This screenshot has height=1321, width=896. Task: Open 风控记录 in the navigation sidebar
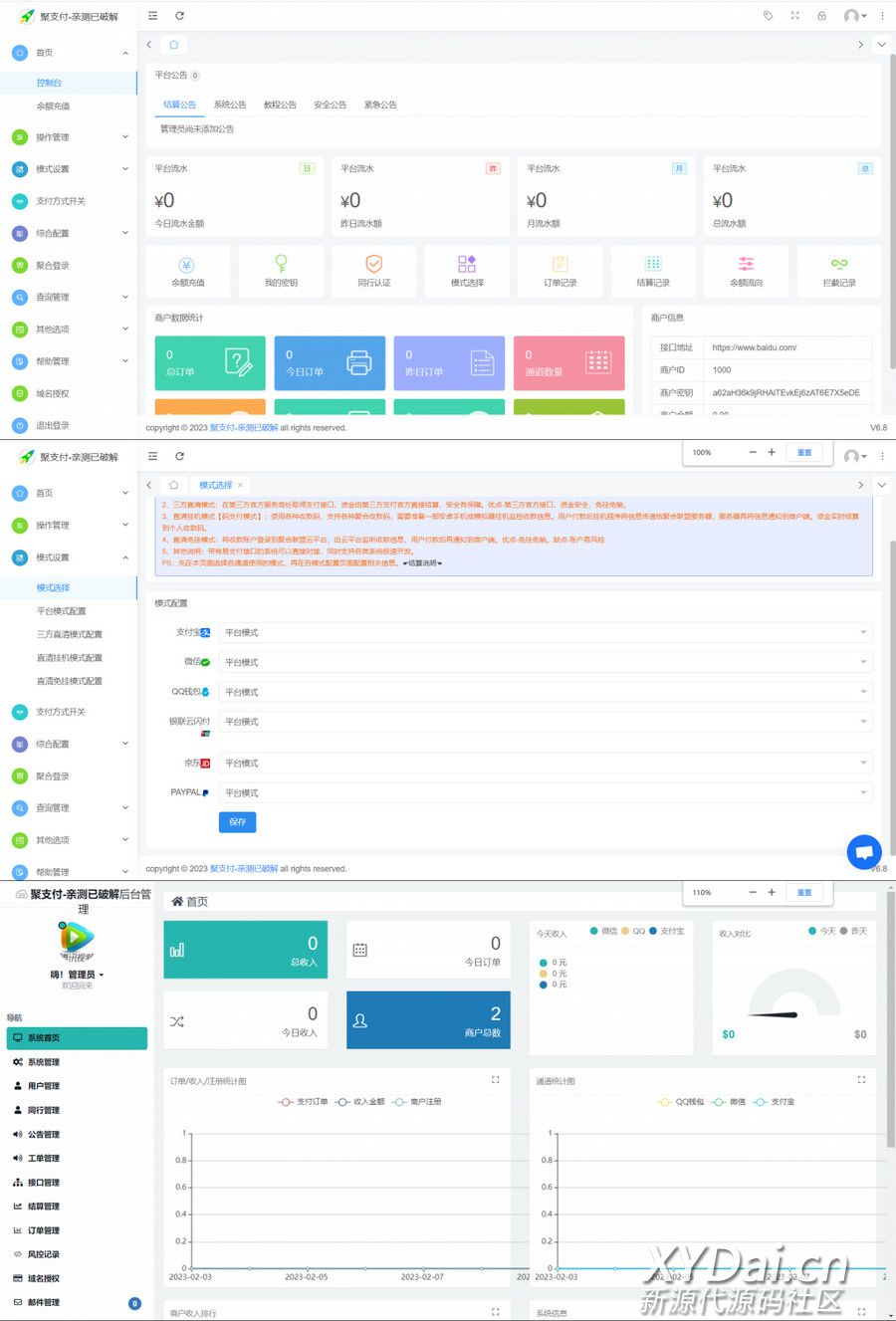[x=44, y=1254]
